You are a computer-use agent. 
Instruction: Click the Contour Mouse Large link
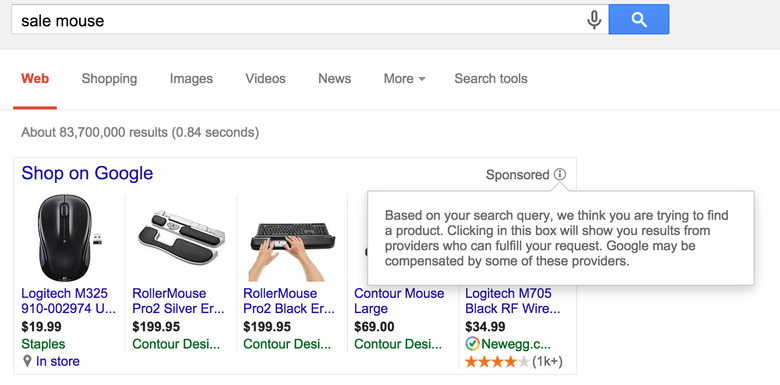(x=399, y=301)
